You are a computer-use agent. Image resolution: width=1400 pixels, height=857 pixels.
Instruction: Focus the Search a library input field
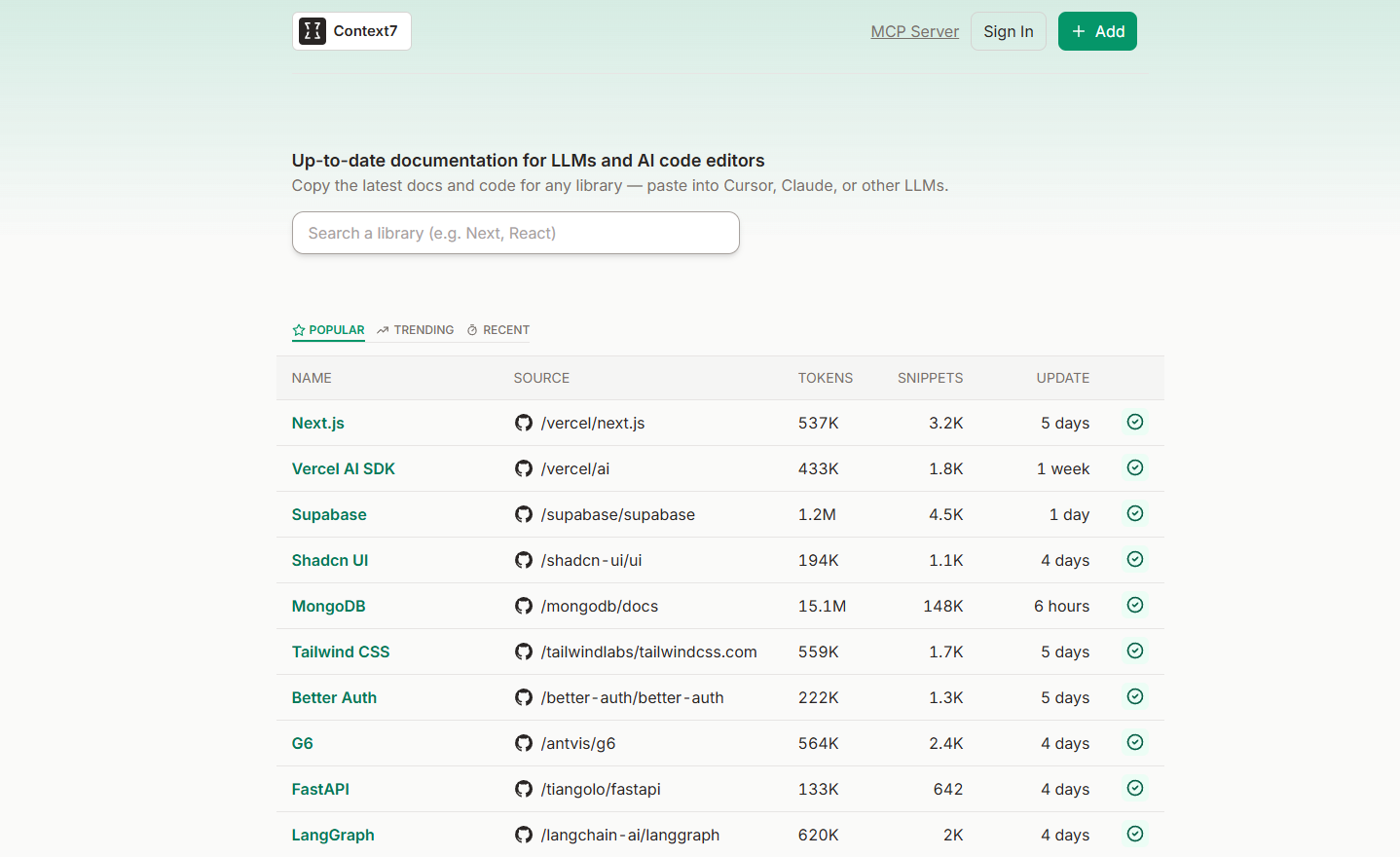coord(516,233)
